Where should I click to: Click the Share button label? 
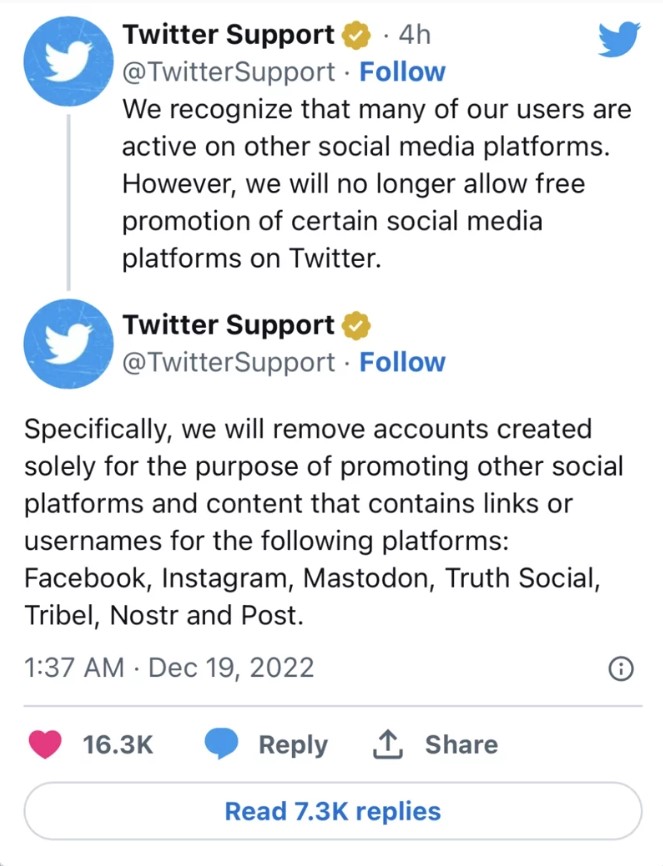coord(461,744)
